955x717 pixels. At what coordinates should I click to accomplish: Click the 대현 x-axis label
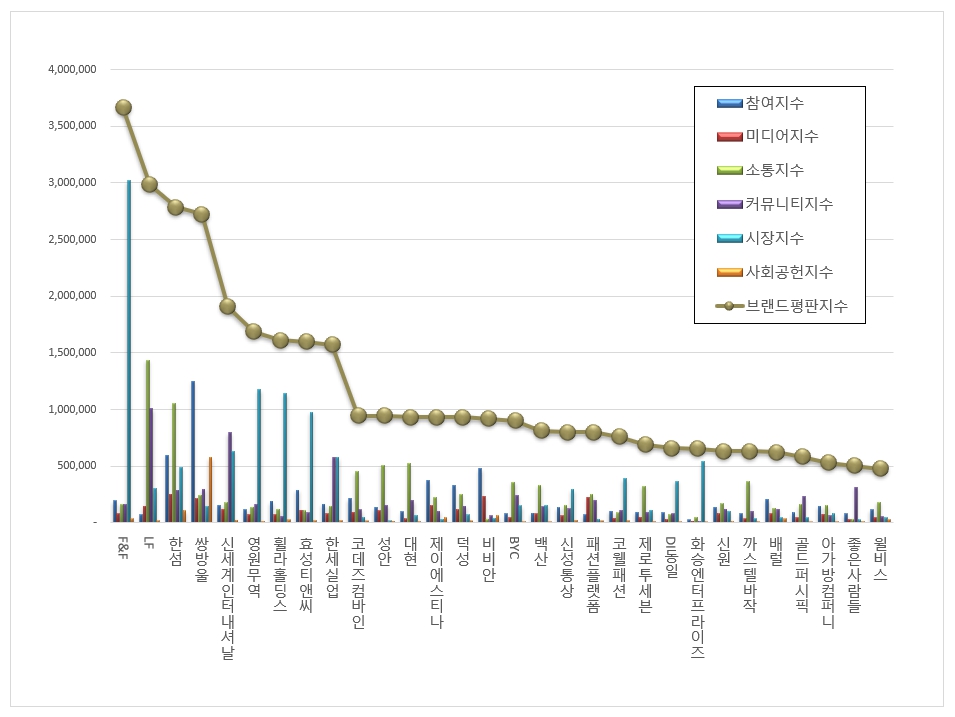(x=411, y=551)
